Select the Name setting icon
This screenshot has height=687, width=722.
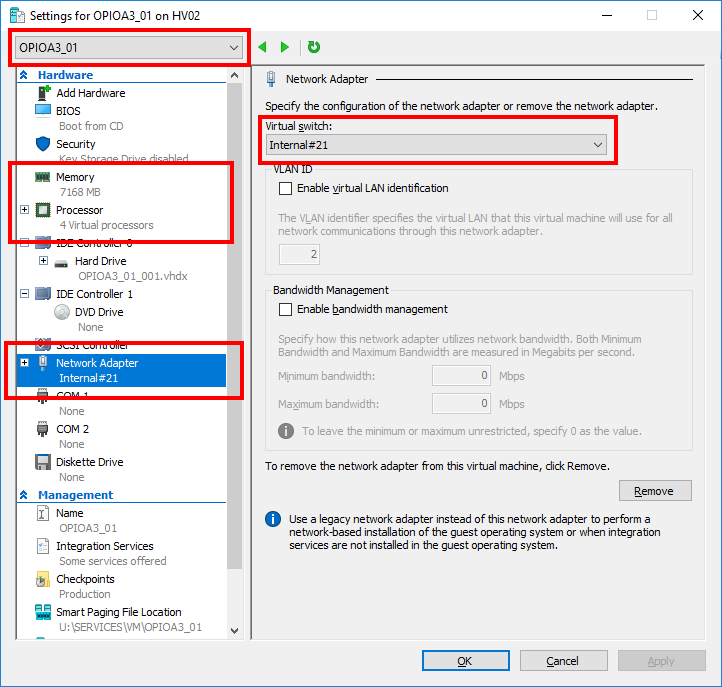[42, 513]
